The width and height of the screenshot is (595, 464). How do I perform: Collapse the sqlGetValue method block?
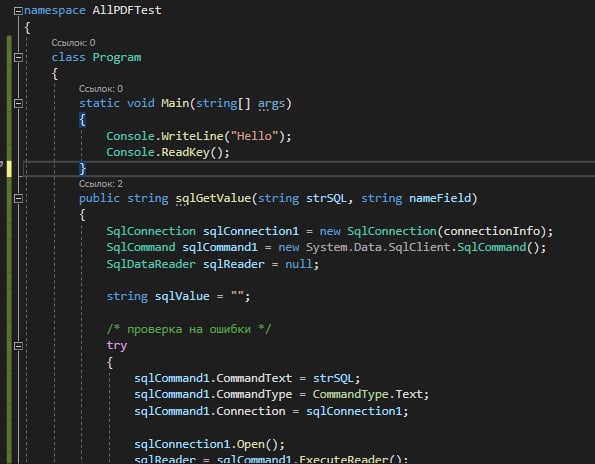point(18,198)
